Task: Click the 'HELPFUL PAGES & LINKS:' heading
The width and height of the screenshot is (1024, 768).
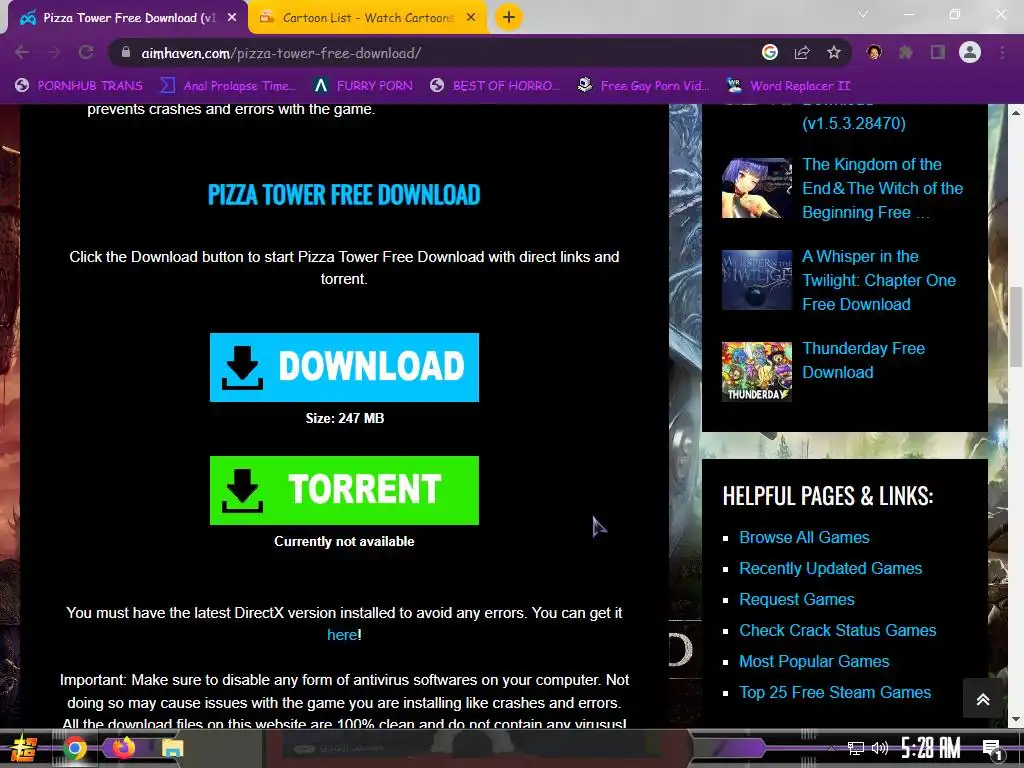Action: (x=827, y=496)
